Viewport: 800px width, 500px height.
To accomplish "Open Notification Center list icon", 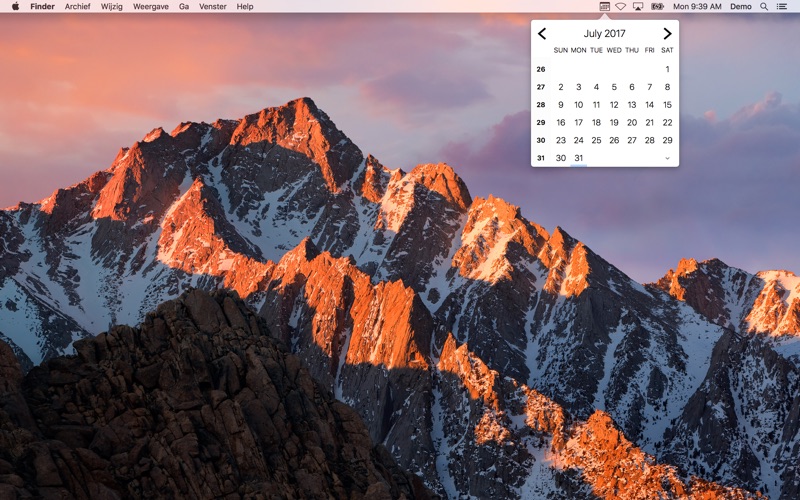I will click(782, 6).
